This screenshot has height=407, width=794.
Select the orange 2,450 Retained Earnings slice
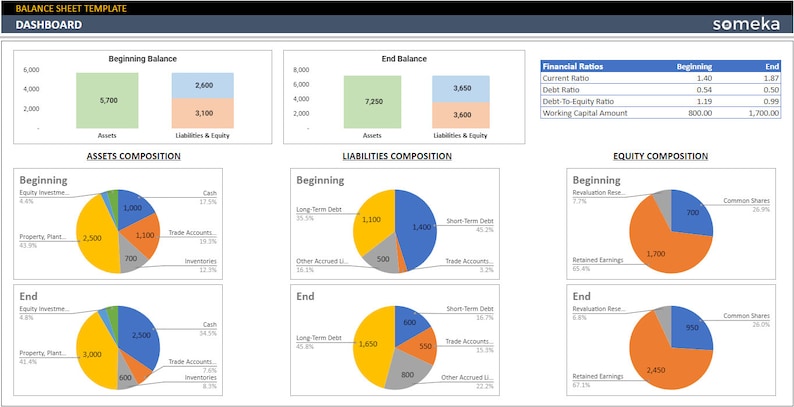coord(656,370)
